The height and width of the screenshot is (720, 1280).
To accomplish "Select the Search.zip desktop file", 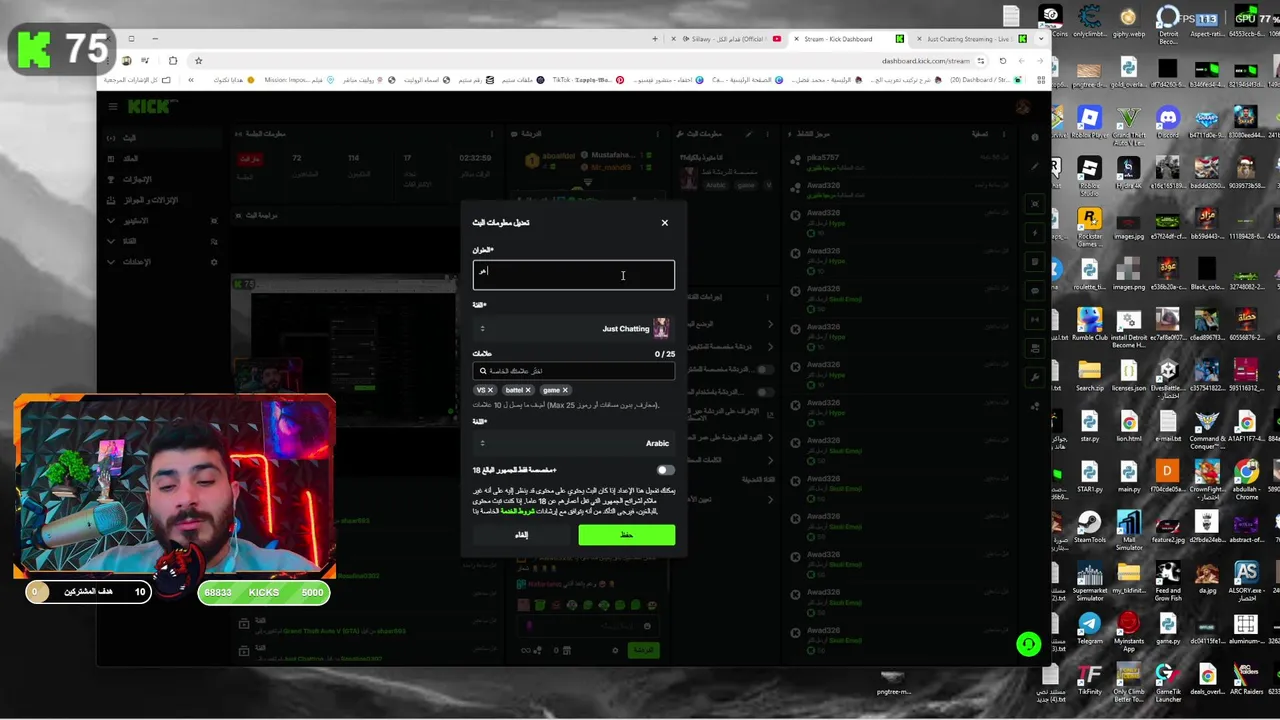I will pyautogui.click(x=1090, y=376).
